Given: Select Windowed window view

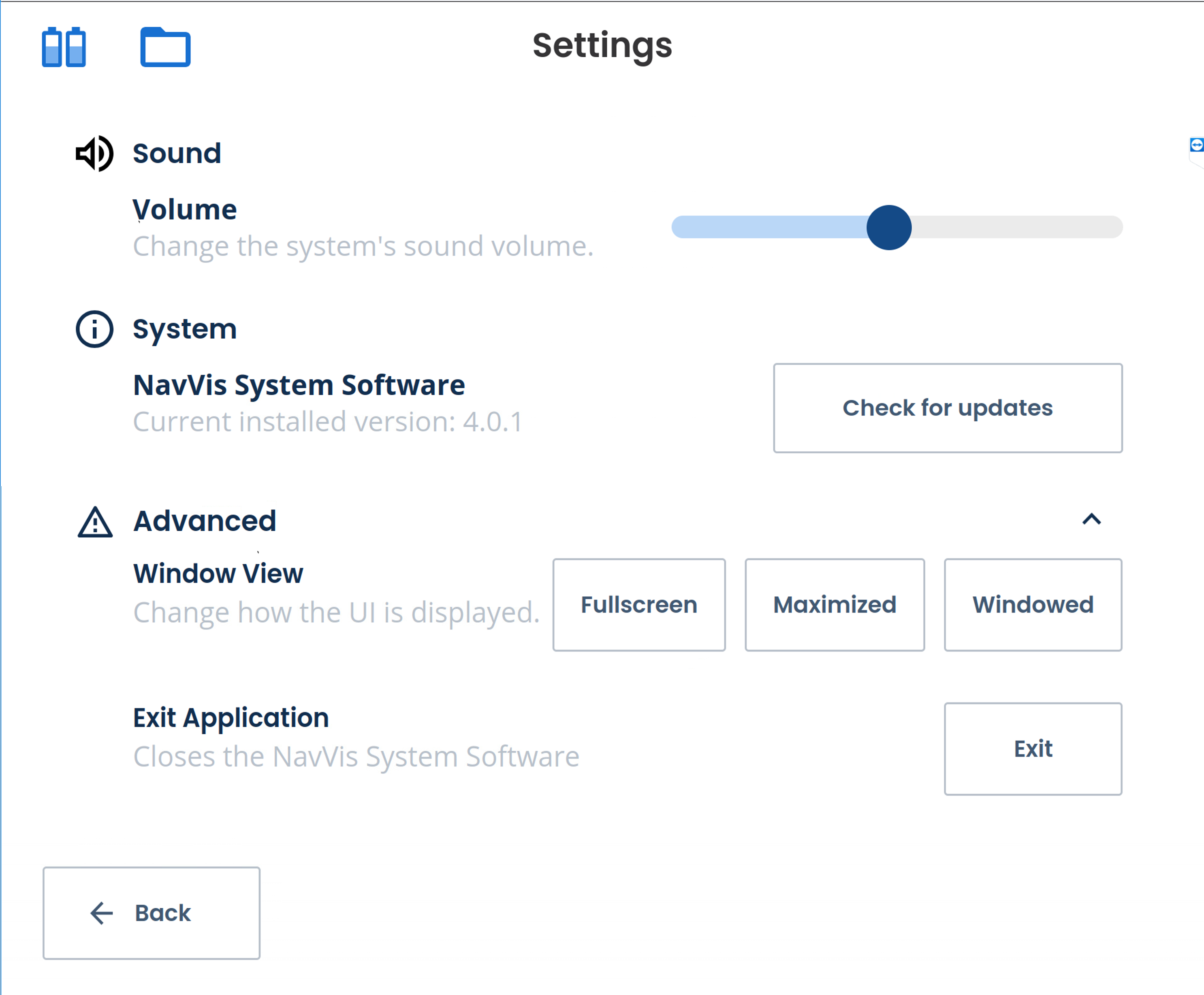Looking at the screenshot, I should (x=1033, y=605).
